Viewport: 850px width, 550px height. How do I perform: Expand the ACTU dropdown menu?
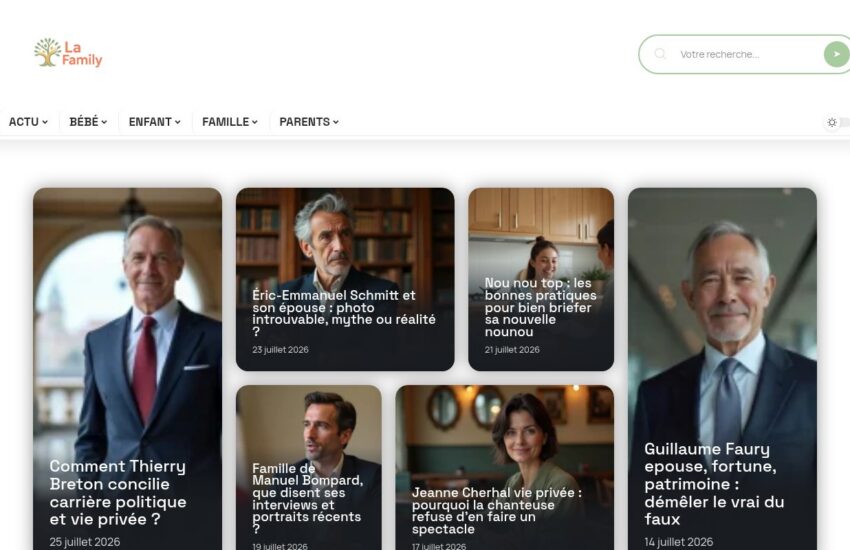click(x=28, y=122)
